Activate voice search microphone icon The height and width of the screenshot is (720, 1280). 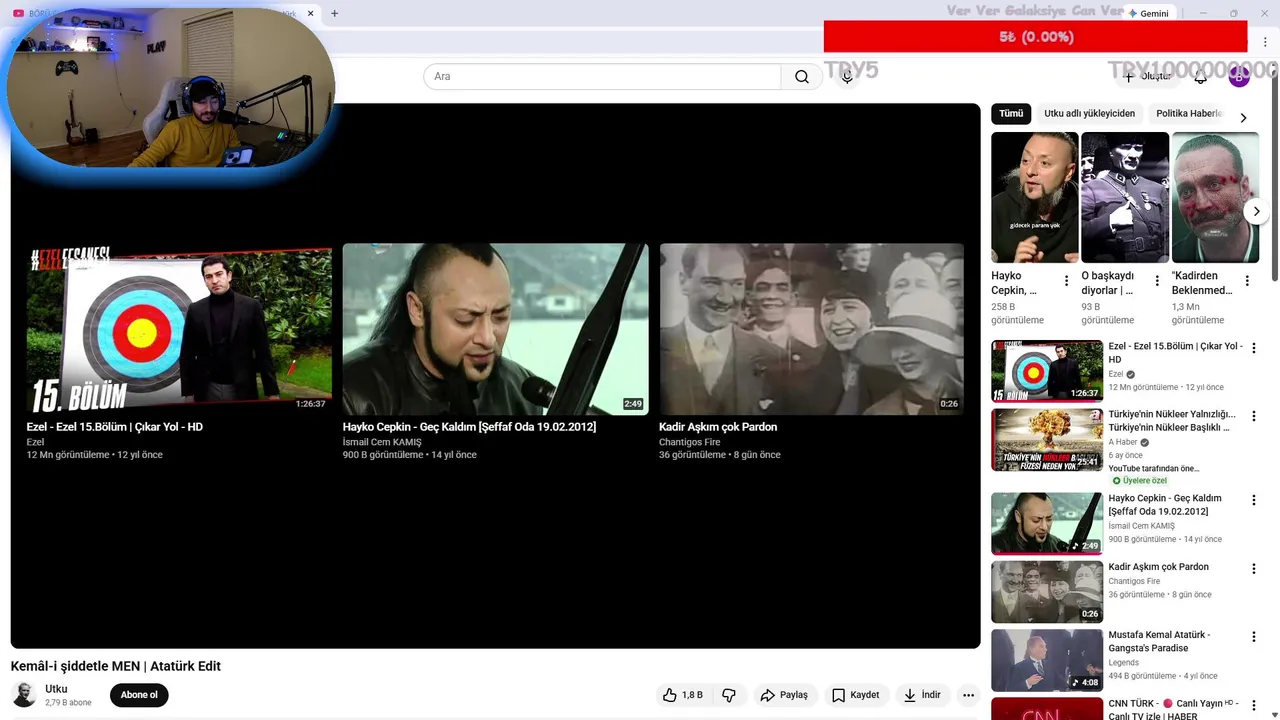click(847, 77)
